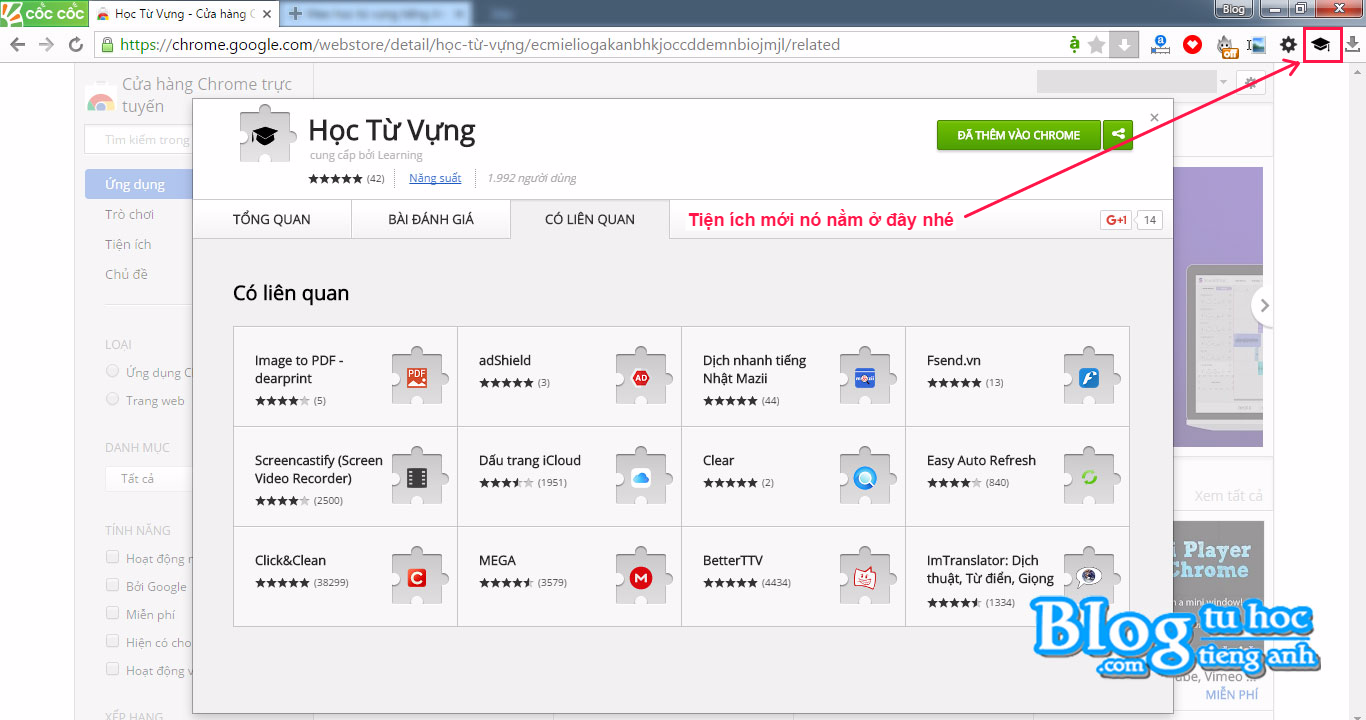
Task: Click the Blog profile button in title bar
Action: 1234,9
